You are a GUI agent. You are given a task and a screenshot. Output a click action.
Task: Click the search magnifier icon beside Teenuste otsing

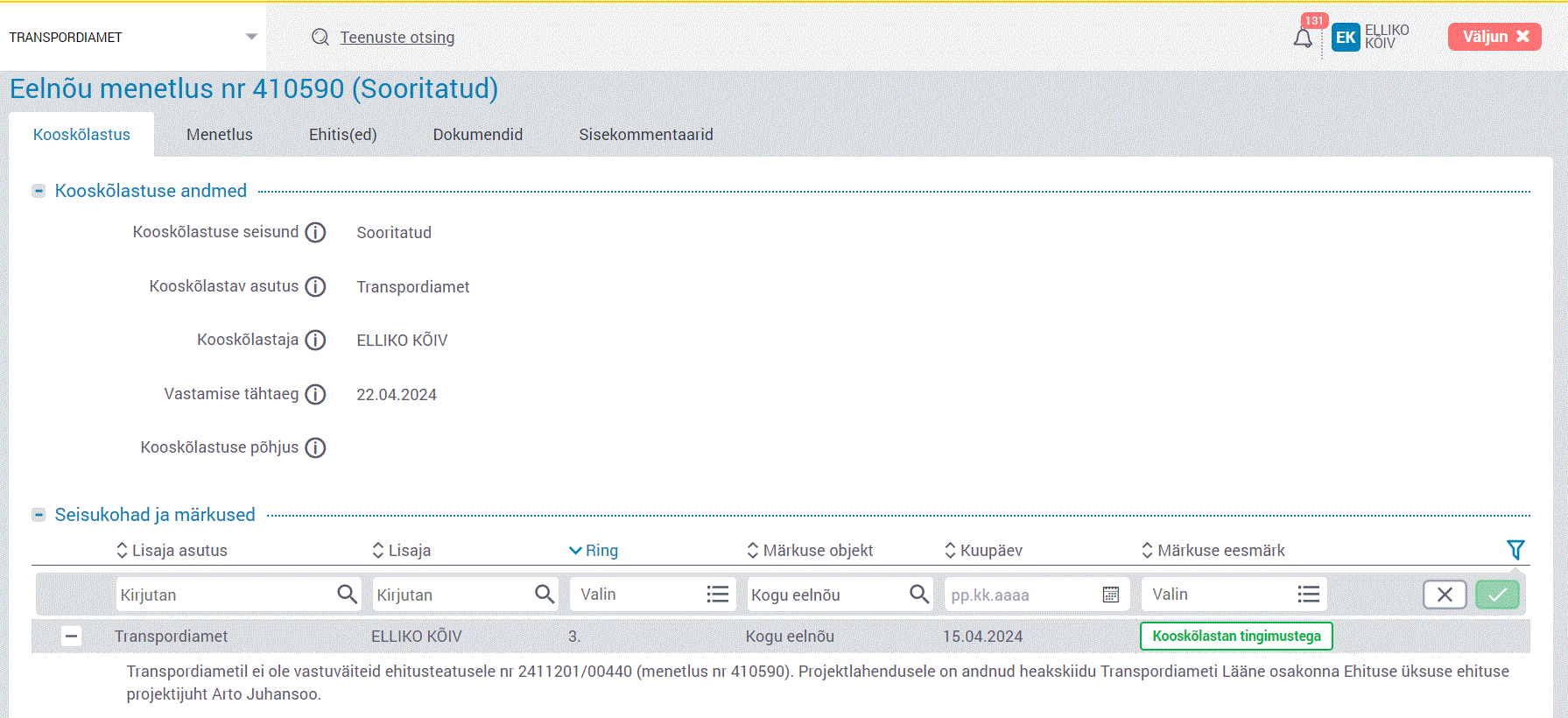[320, 37]
